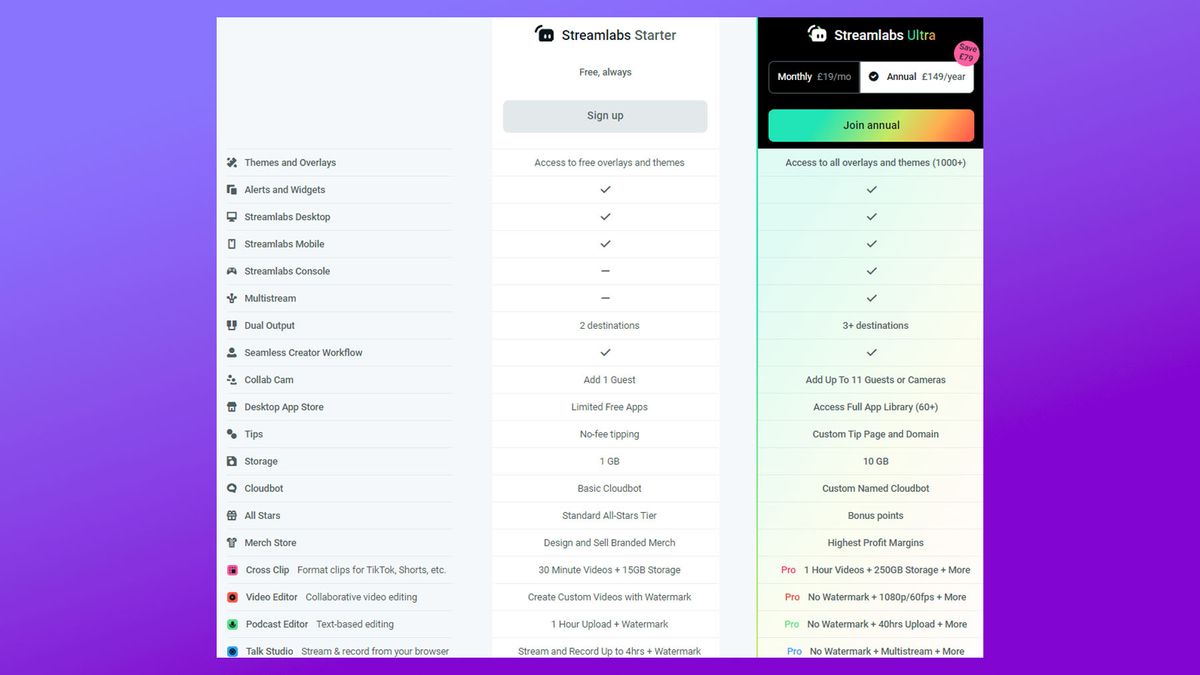Select the Monthly £19/mo billing option

coord(814,76)
